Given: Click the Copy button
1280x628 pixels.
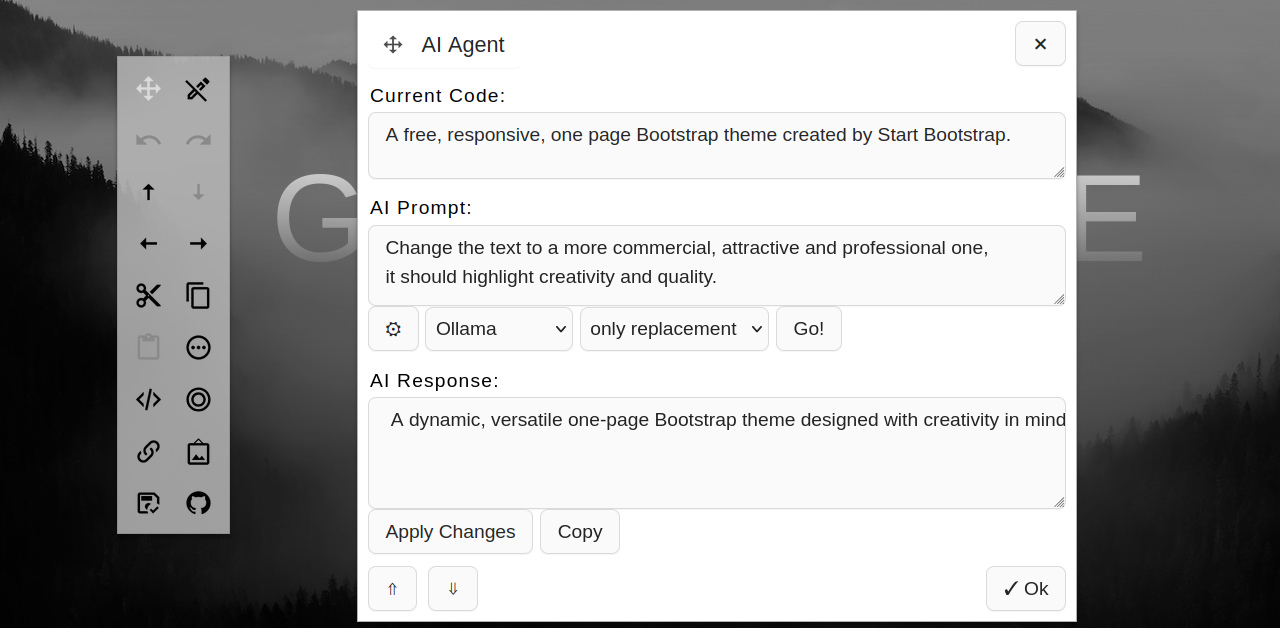Looking at the screenshot, I should pos(580,532).
